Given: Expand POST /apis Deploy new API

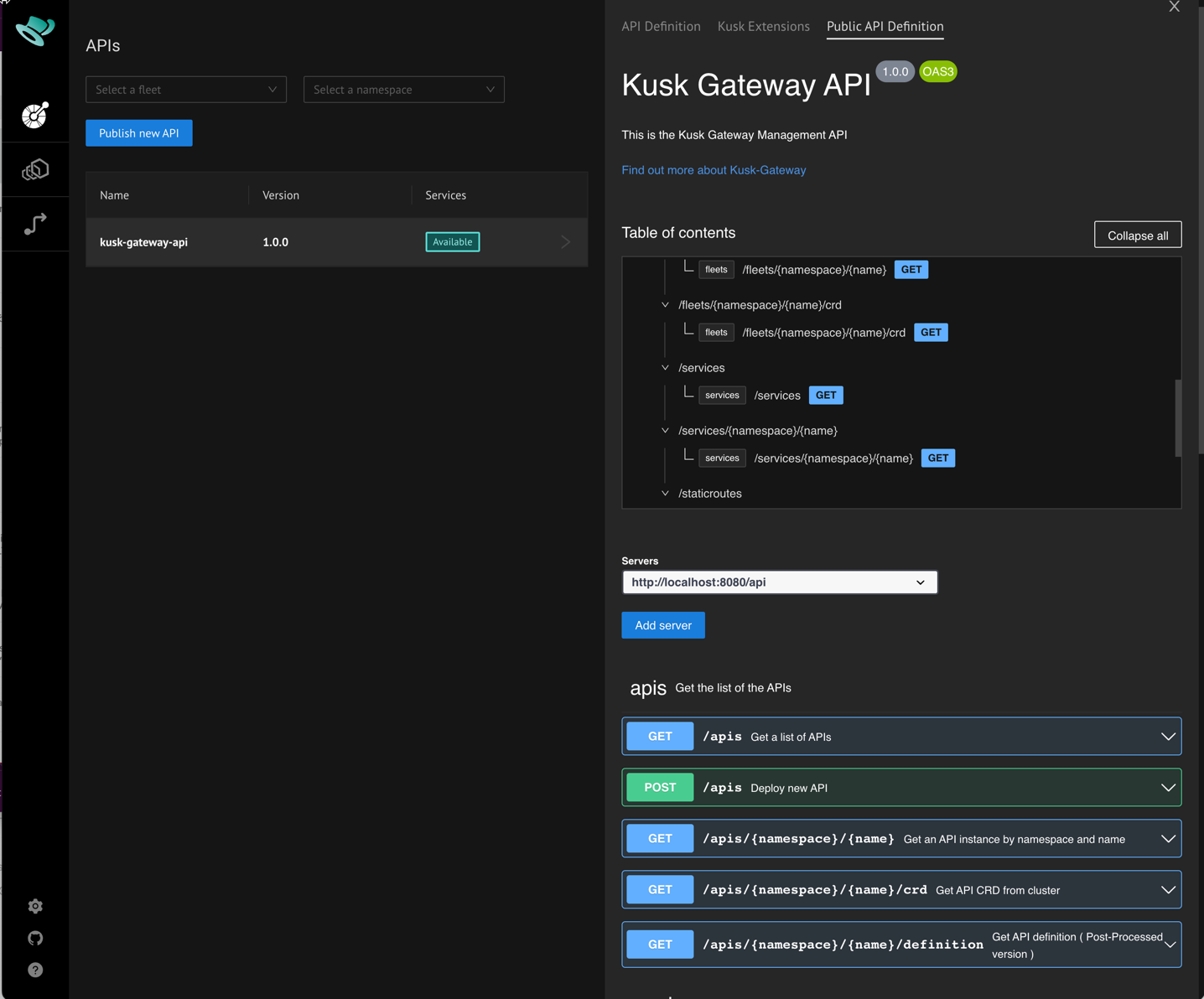Looking at the screenshot, I should pyautogui.click(x=901, y=788).
